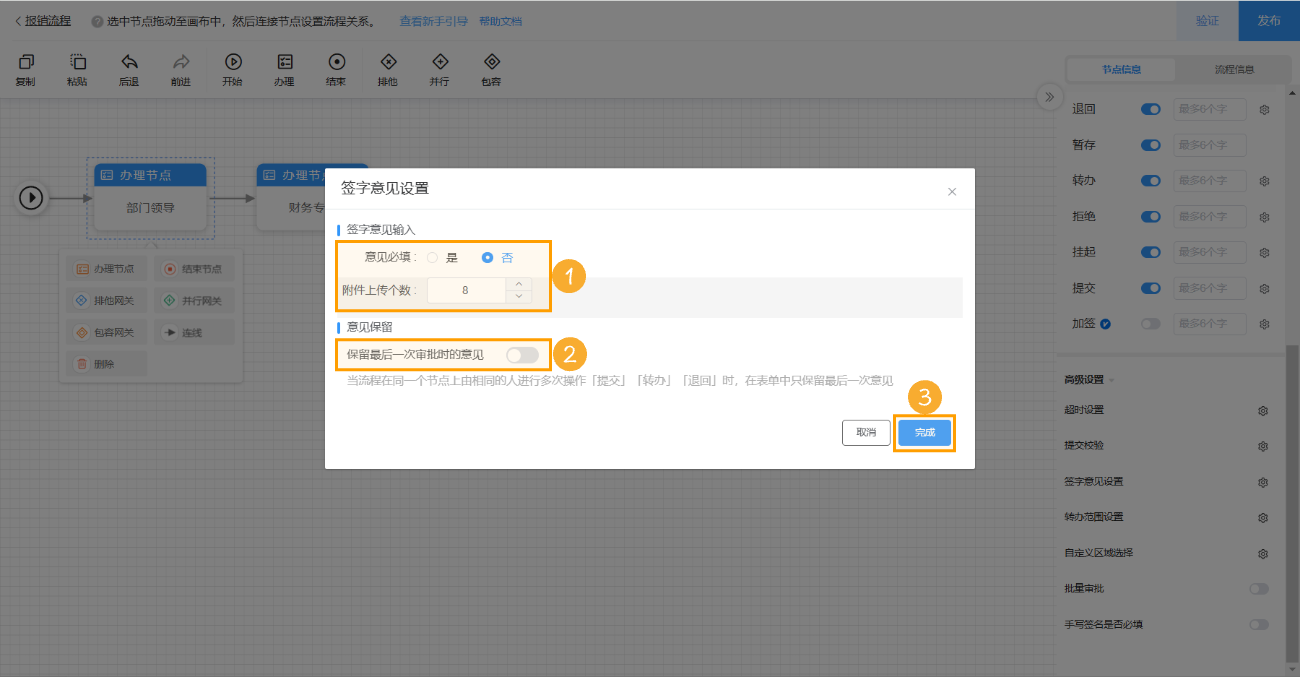Turn off the 提交 toggle
The height and width of the screenshot is (677, 1300).
(x=1149, y=288)
